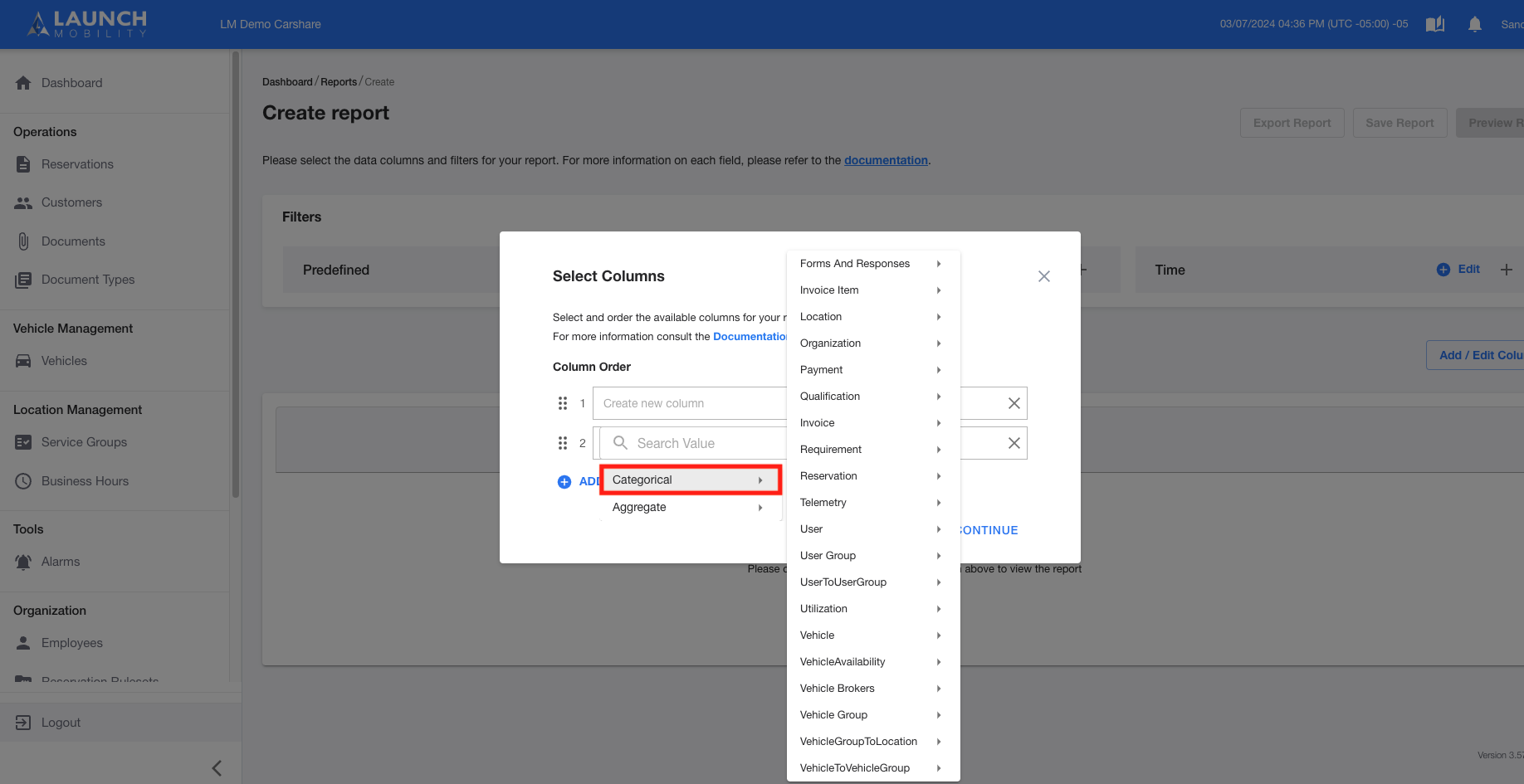Select Vehicle in the category list

pos(873,635)
